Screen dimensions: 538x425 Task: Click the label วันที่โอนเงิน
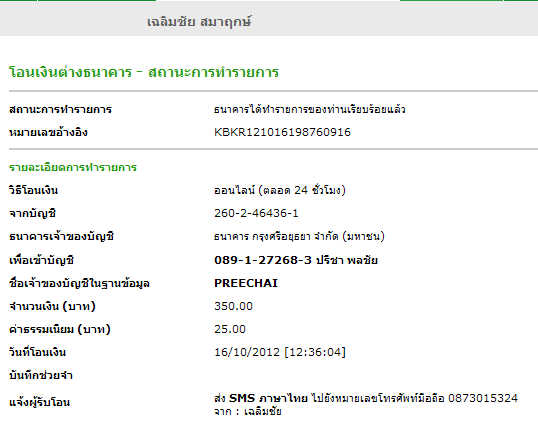(37, 352)
